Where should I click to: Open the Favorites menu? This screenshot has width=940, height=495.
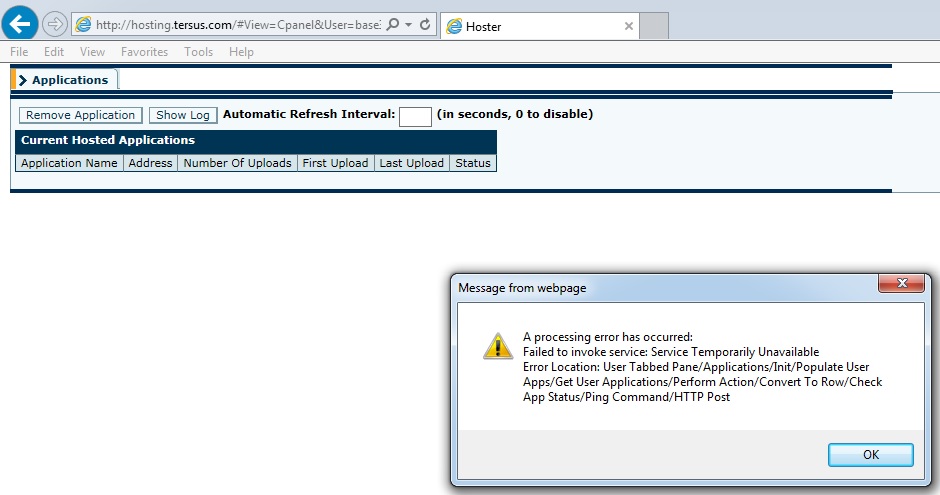(144, 52)
